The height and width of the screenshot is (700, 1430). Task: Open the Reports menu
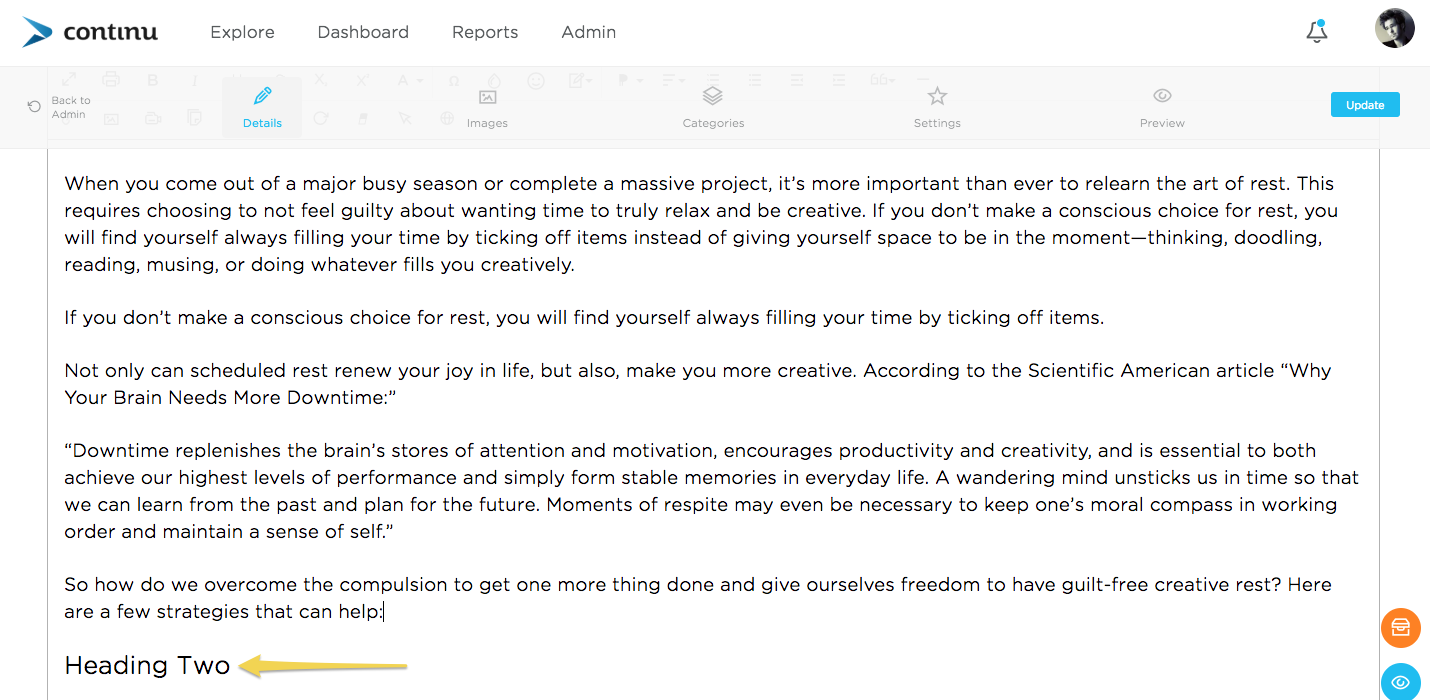click(485, 32)
